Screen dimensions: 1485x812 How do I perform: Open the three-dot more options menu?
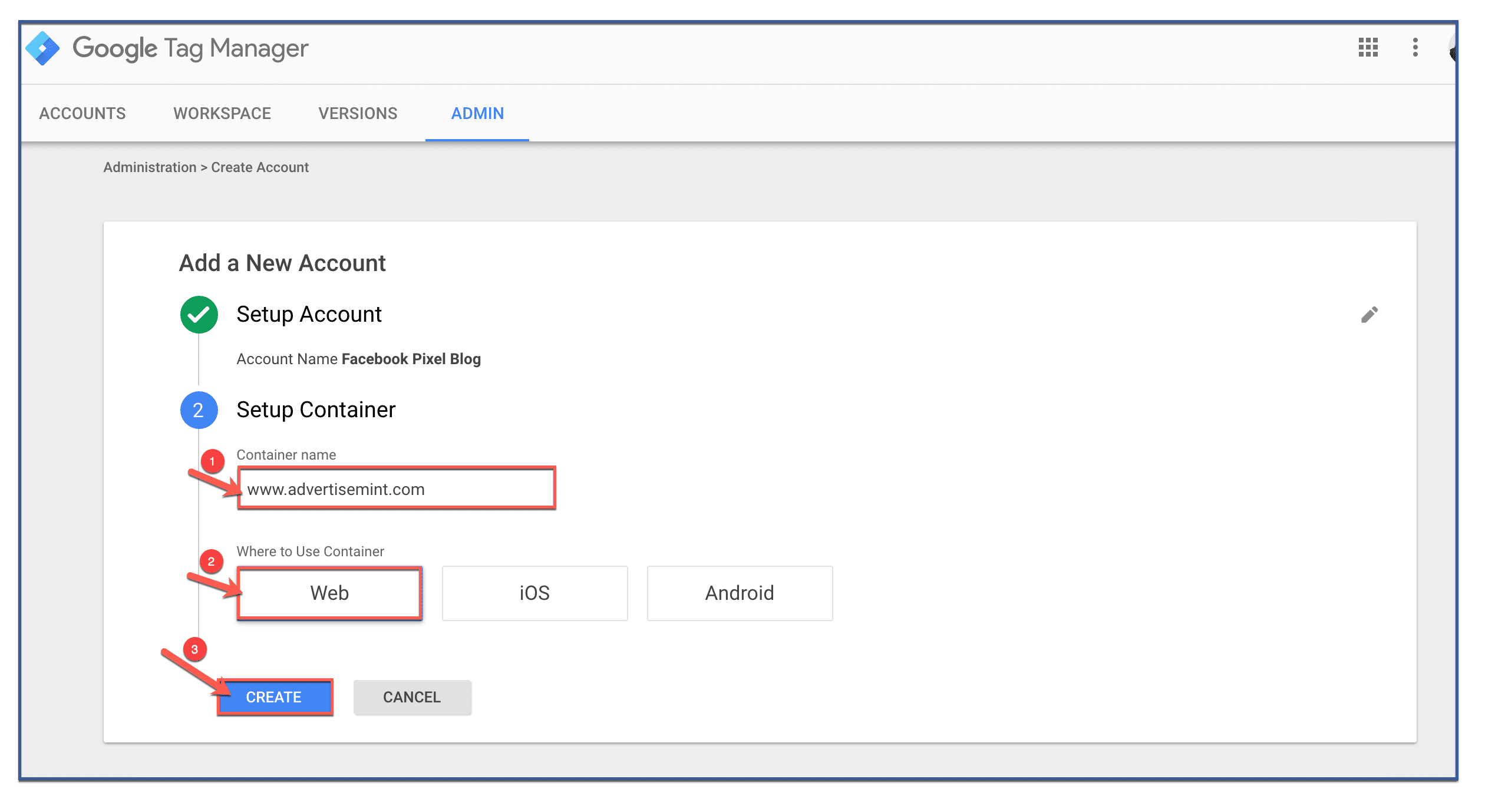1415,47
